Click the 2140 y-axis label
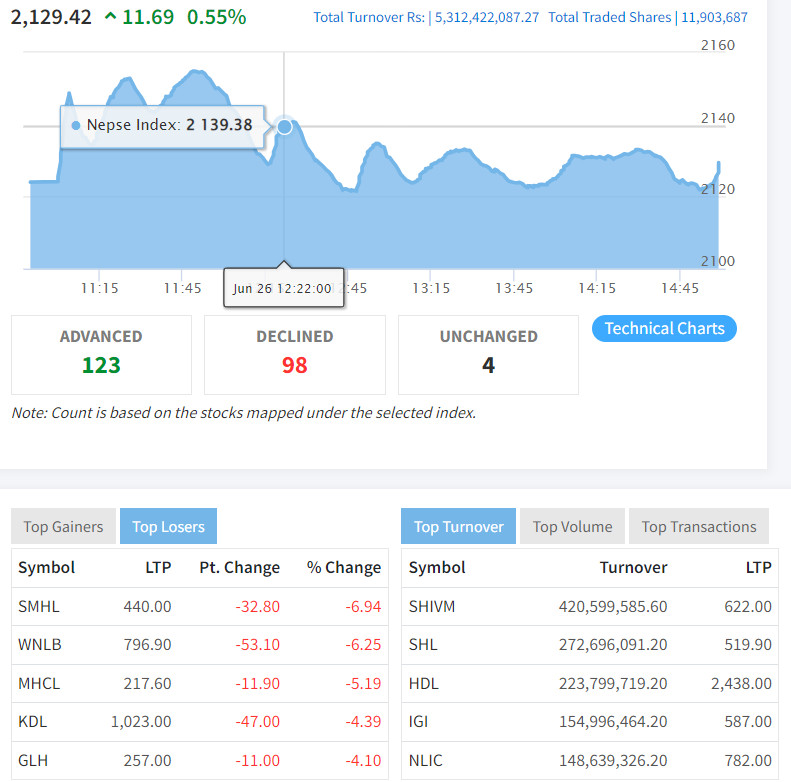 718,118
